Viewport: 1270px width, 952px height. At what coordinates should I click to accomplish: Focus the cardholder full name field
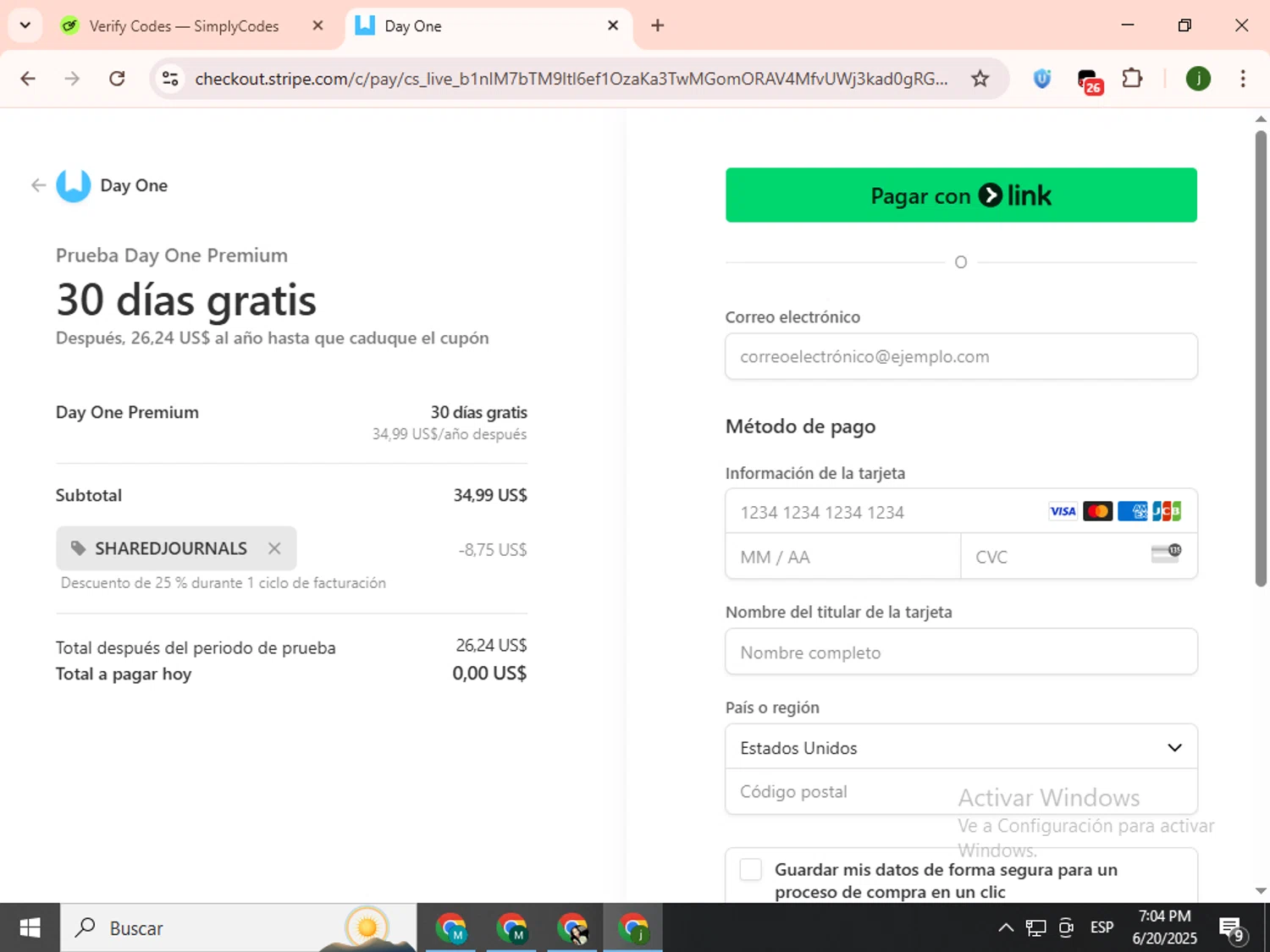961,652
